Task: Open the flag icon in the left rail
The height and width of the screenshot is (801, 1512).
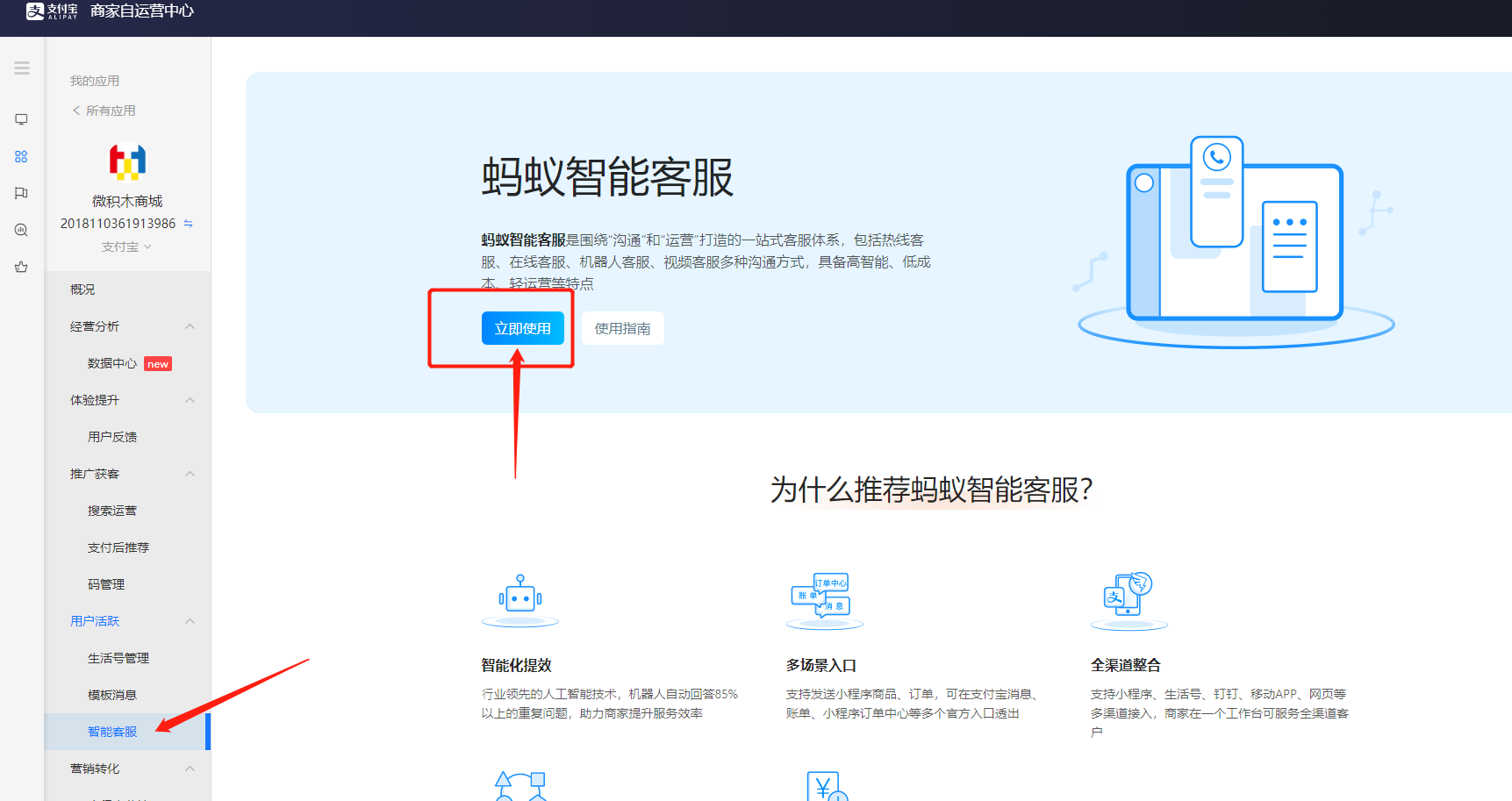Action: point(22,193)
